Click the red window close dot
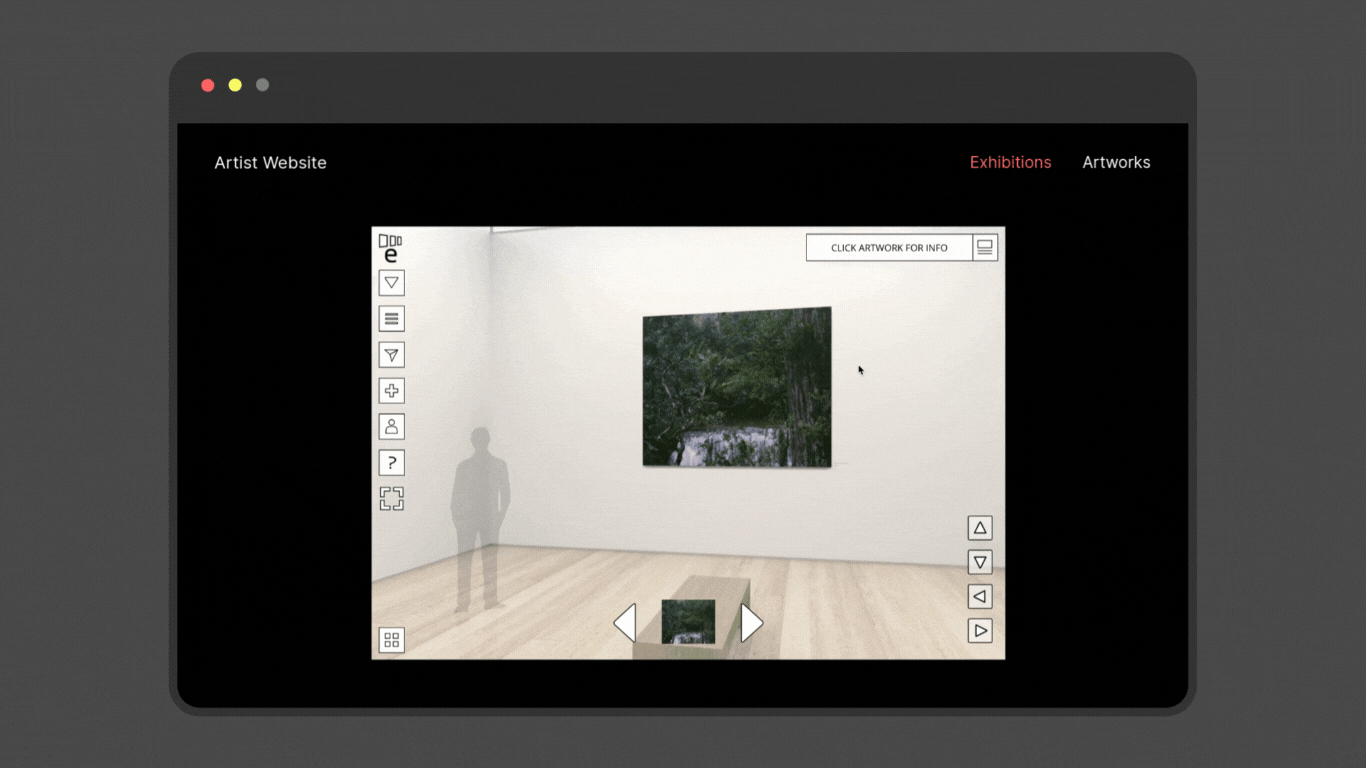 (x=208, y=85)
